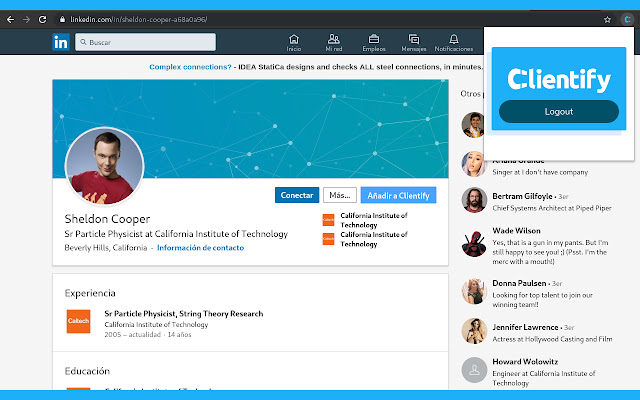Click the Clientify extension icon in toolbar
This screenshot has height=400, width=640.
pos(627,19)
